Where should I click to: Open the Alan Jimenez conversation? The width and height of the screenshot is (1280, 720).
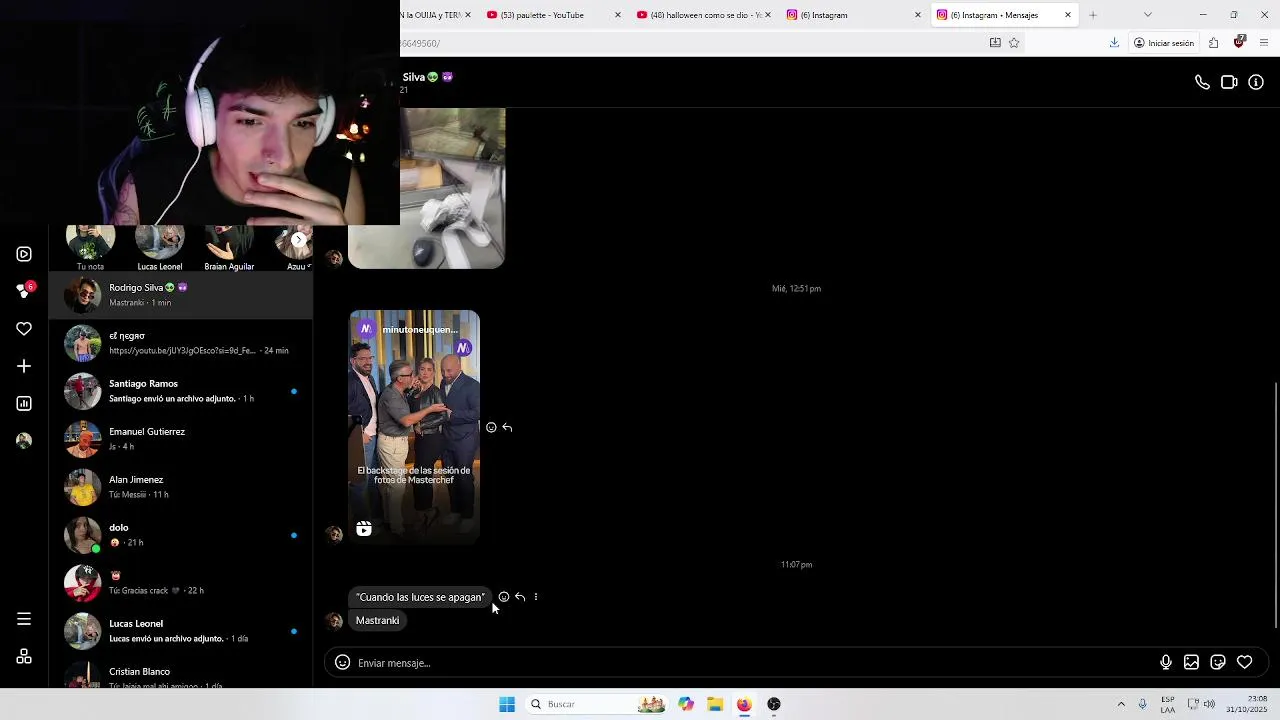(x=181, y=487)
